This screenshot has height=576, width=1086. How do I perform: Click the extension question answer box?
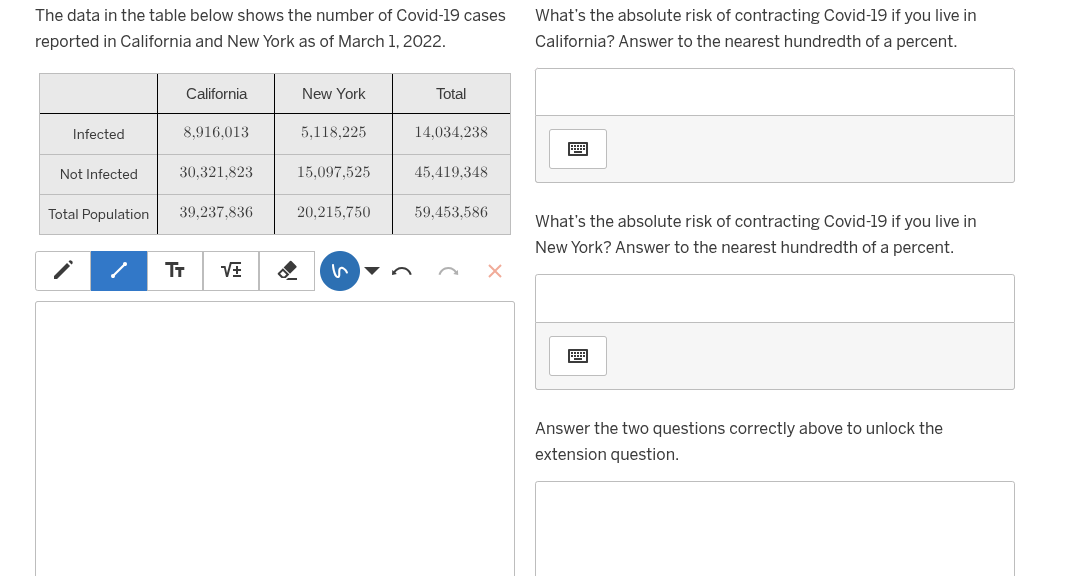774,528
